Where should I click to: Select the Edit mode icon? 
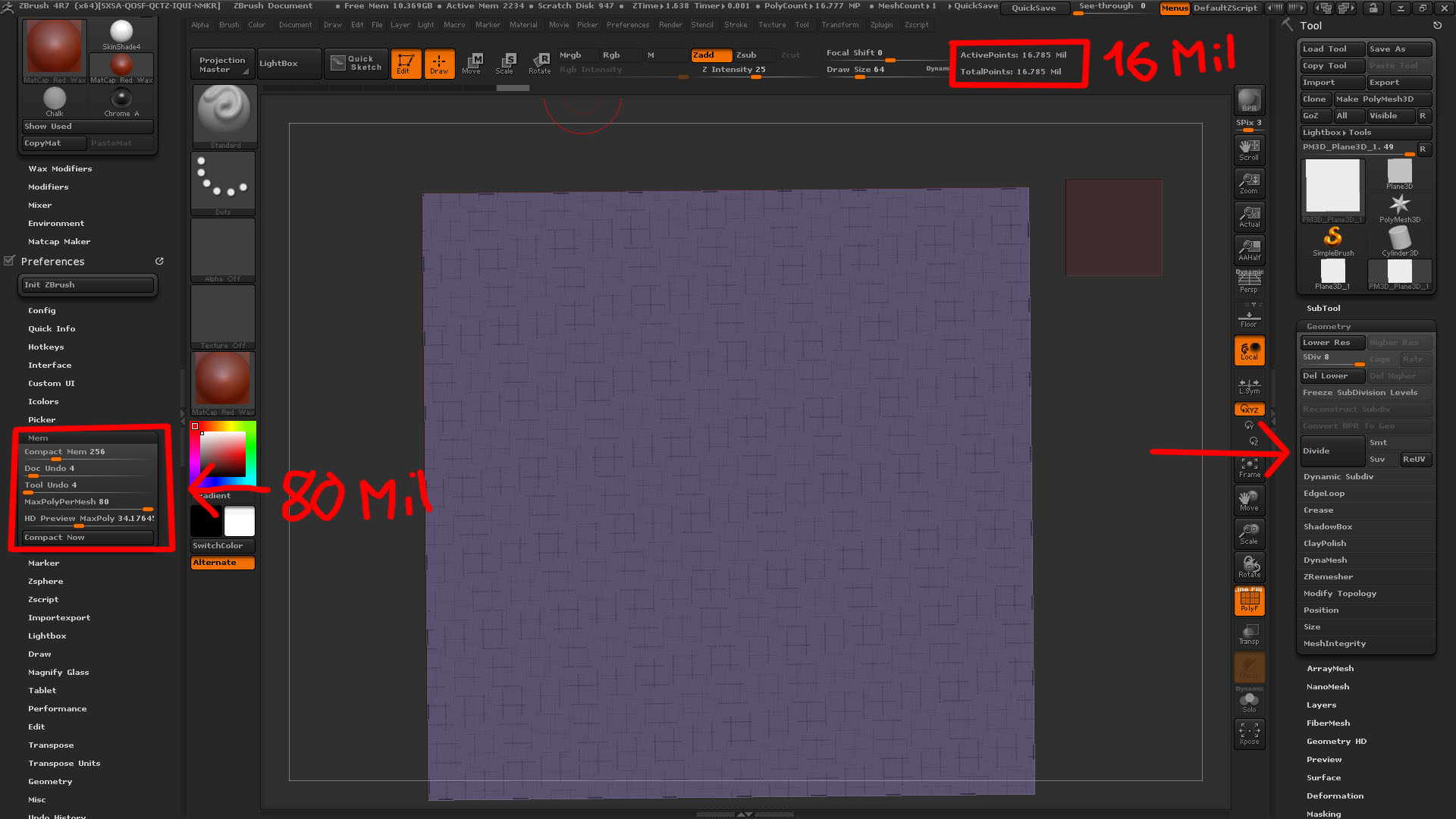point(405,64)
